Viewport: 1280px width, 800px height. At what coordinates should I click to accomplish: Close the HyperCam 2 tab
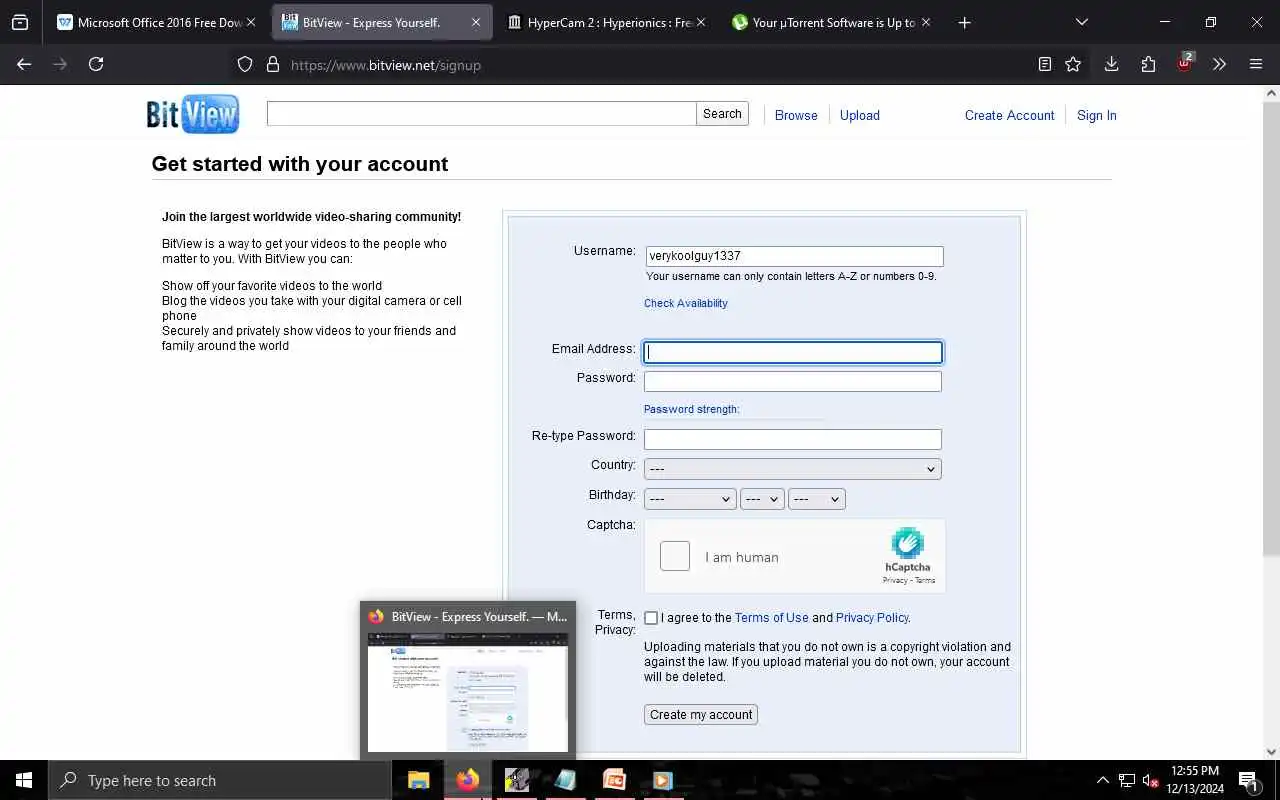coord(700,22)
